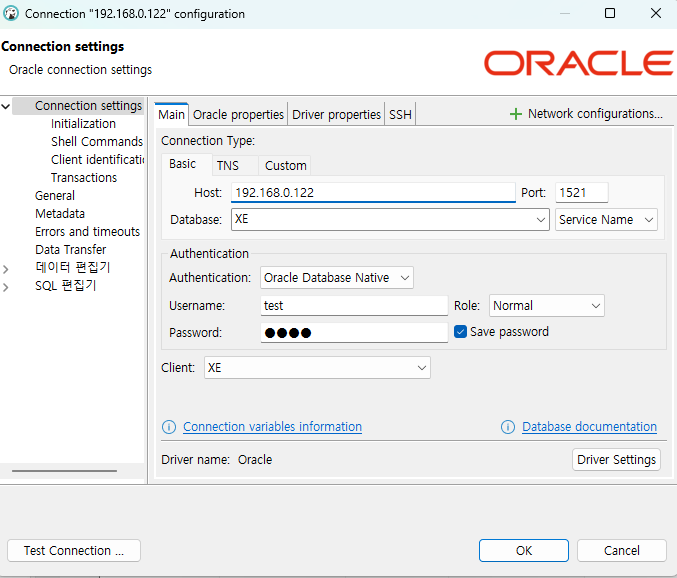Screen dimensions: 677x578
Task: Click the Username input field
Action: point(354,306)
